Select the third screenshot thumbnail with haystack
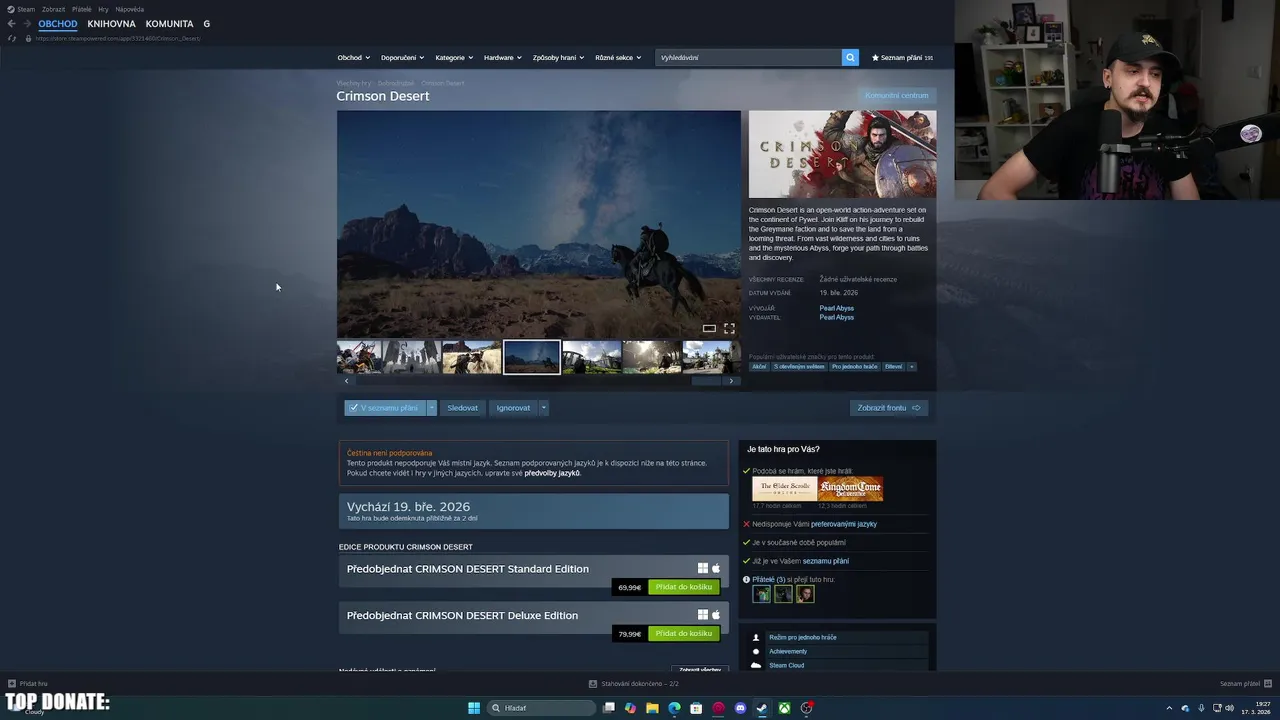The image size is (1280, 720). pos(471,357)
